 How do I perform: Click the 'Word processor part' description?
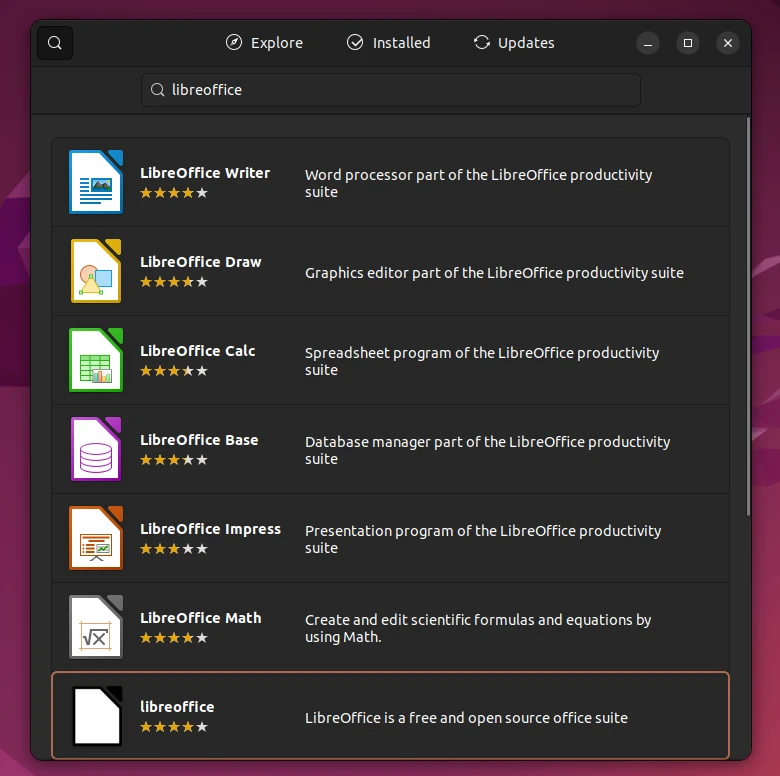click(479, 184)
